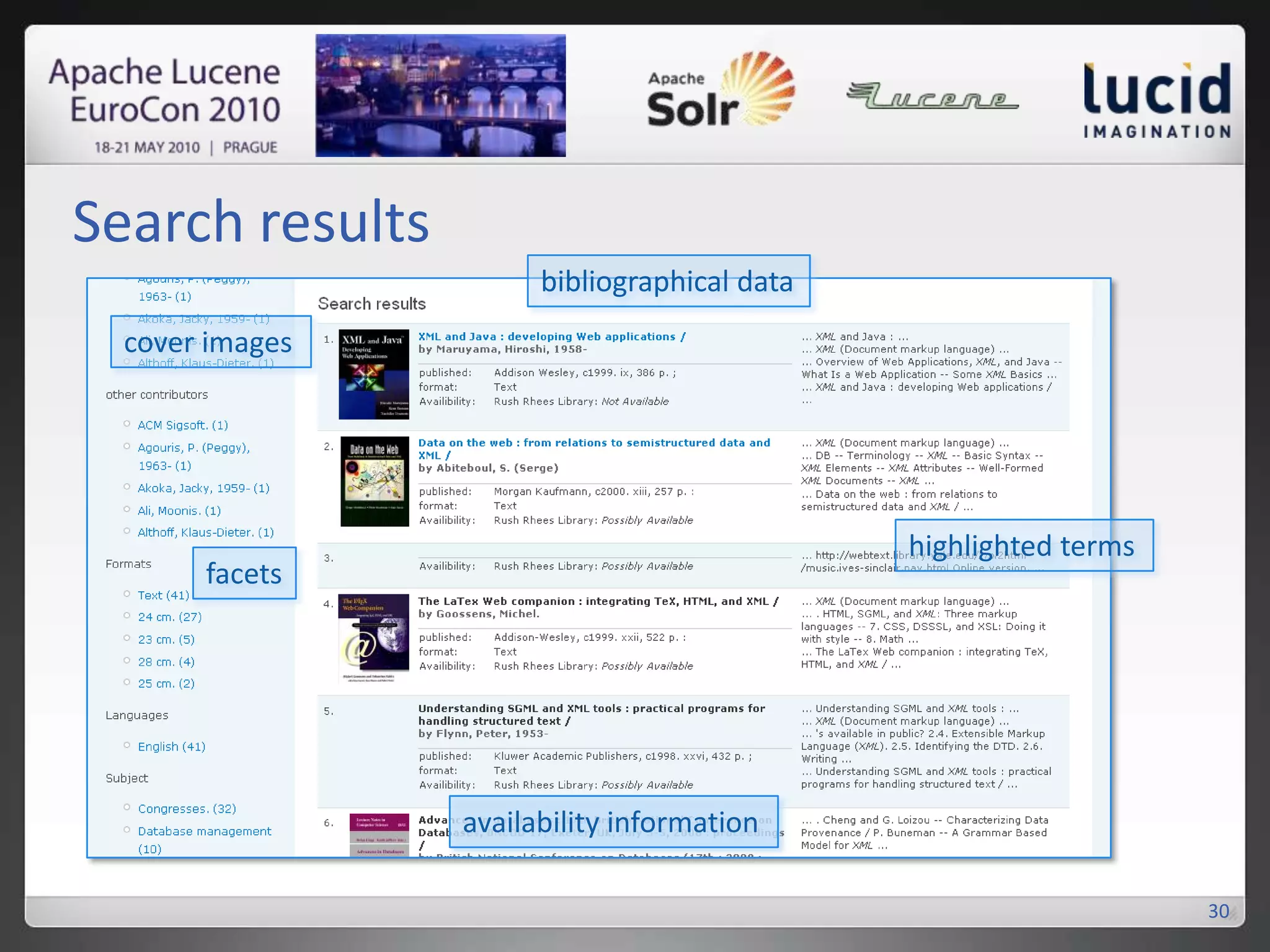Filter formats by 28 cm. (4)
The image size is (1270, 952).
click(166, 662)
